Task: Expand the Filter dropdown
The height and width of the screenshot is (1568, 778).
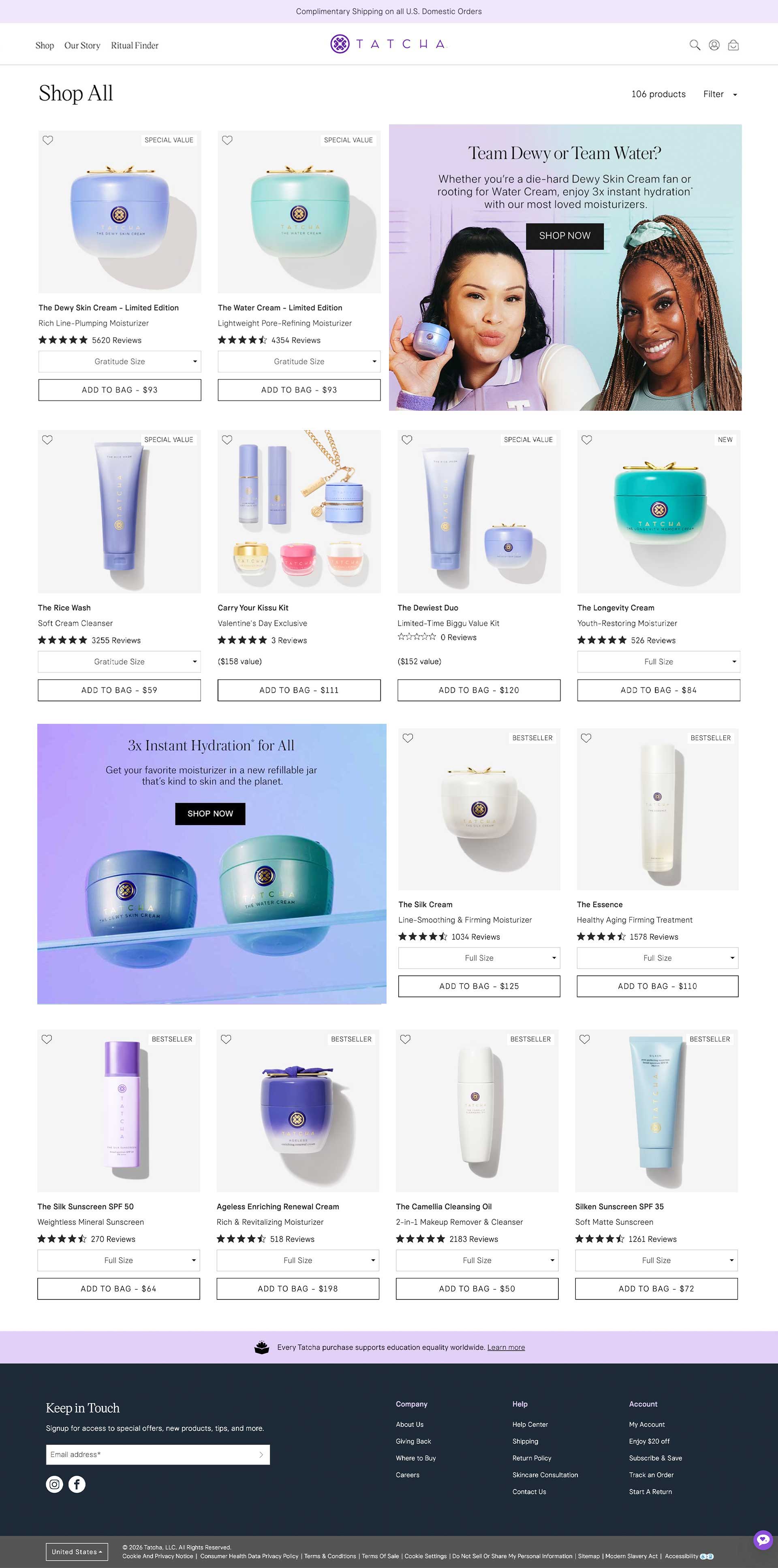Action: (x=720, y=94)
